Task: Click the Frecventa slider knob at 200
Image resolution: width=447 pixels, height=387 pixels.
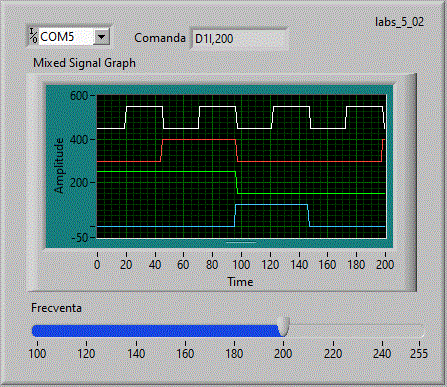Action: pyautogui.click(x=284, y=326)
